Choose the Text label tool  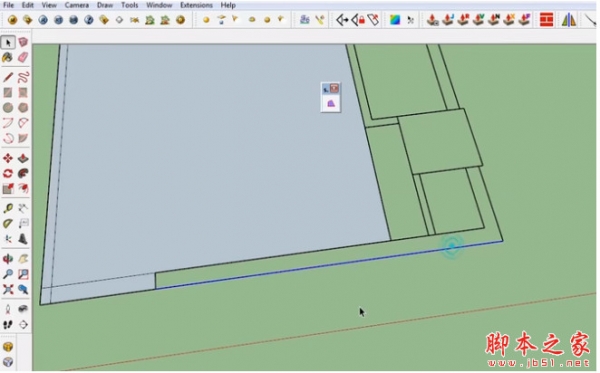point(23,223)
